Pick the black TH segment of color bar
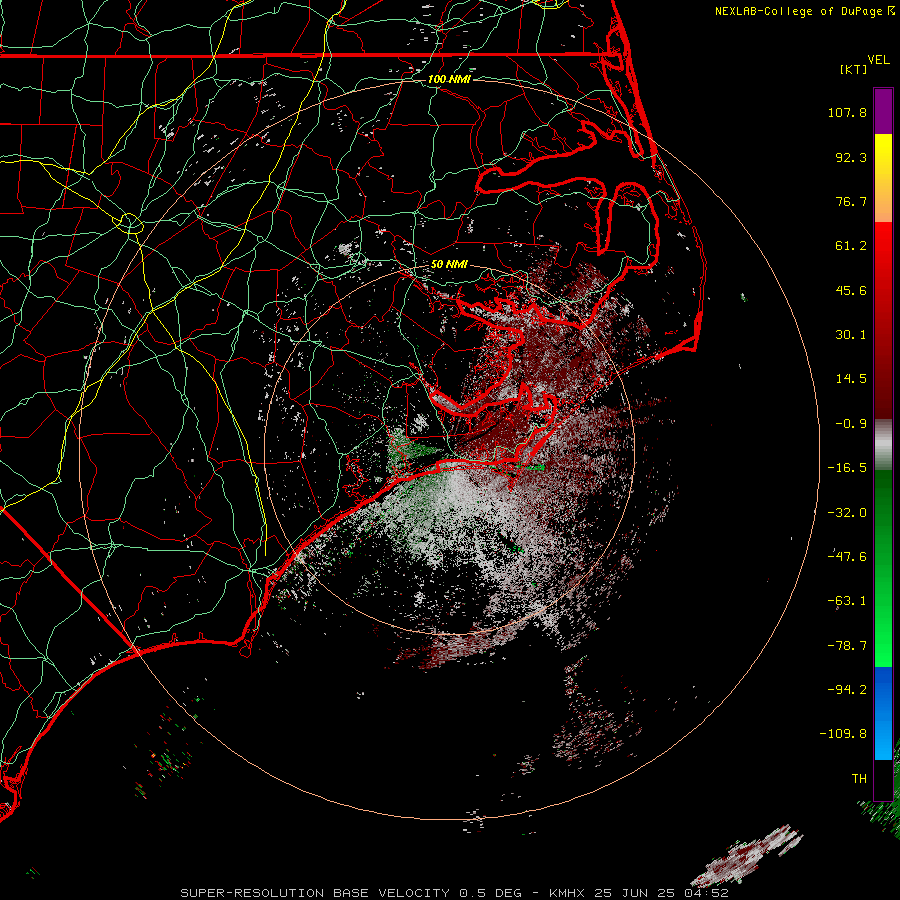Screen dimensions: 900x900 pos(883,779)
